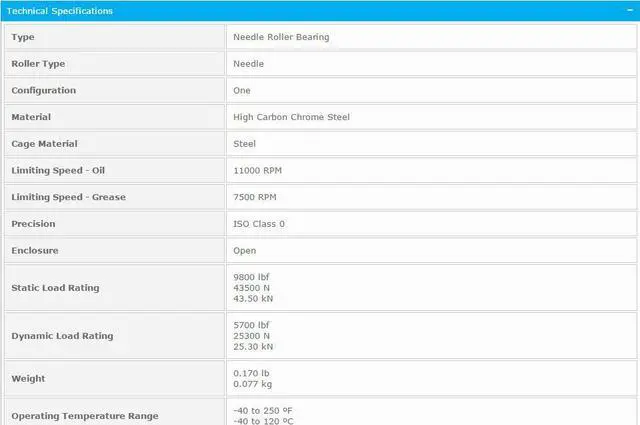Select the 7500 RPM grease speed value

(255, 197)
